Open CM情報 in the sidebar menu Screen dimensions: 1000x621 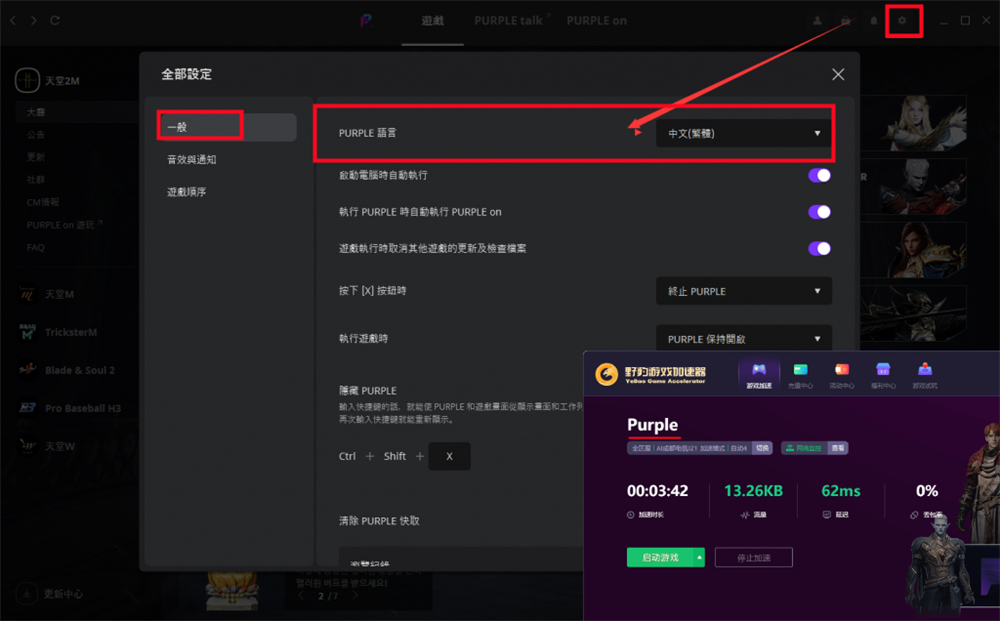click(x=43, y=202)
